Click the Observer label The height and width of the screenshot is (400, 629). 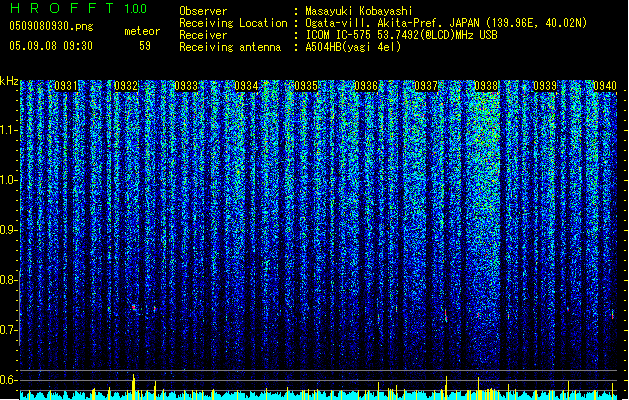[x=203, y=11]
